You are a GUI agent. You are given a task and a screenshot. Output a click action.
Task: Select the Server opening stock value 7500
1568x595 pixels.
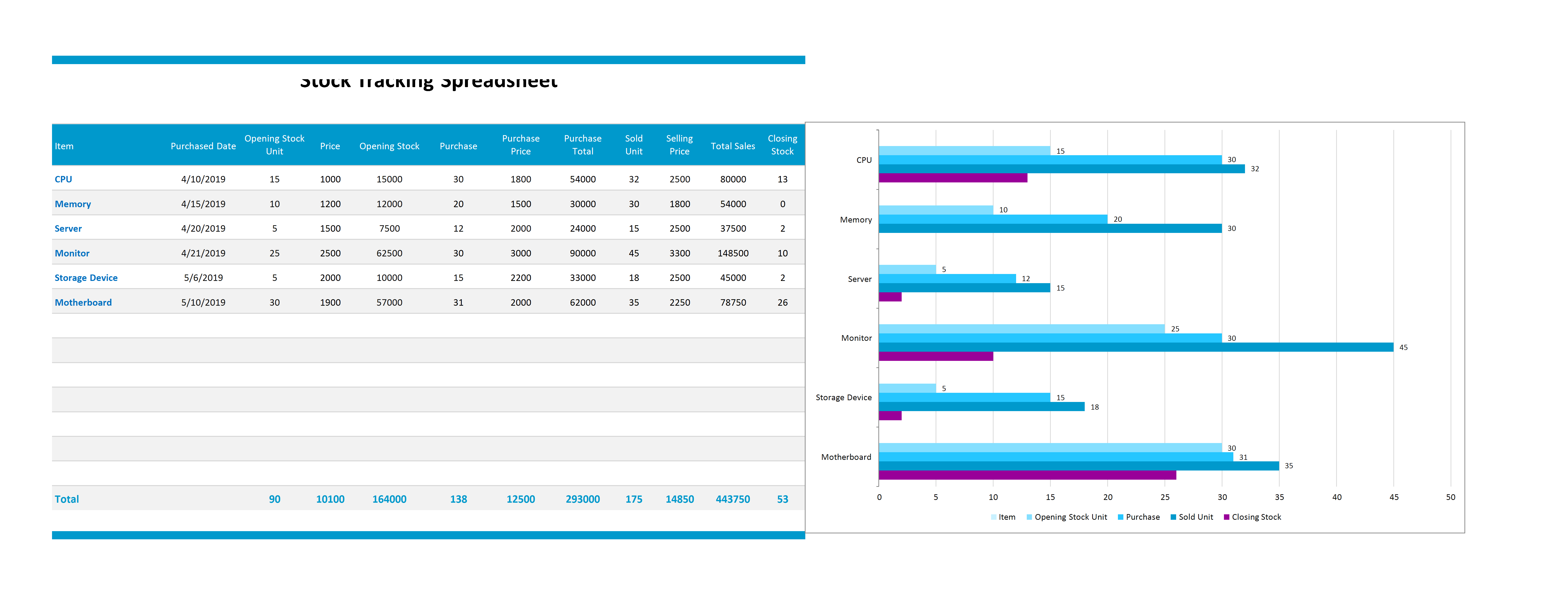click(389, 228)
